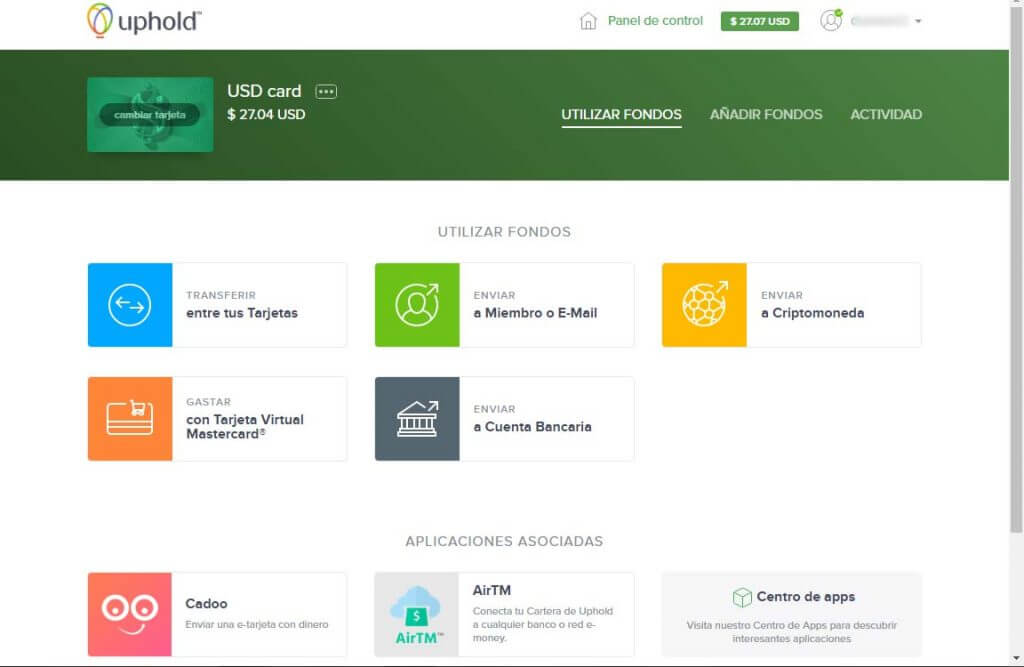Open the USD card options ellipsis
1024x667 pixels.
(x=326, y=91)
